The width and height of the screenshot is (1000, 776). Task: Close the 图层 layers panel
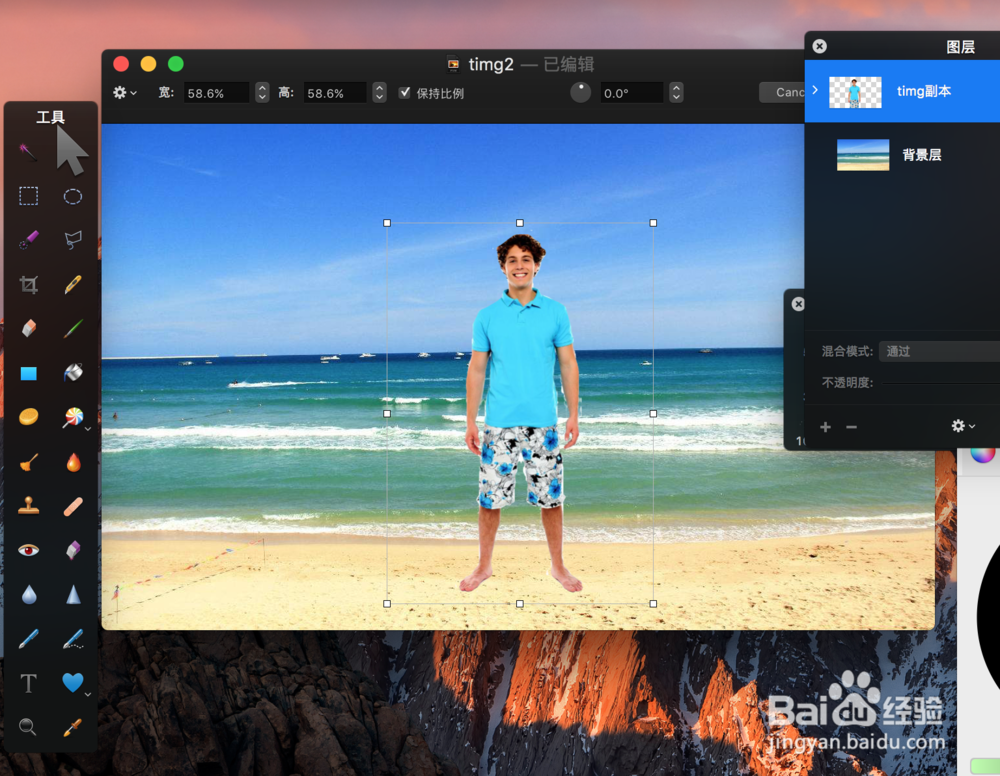point(820,46)
